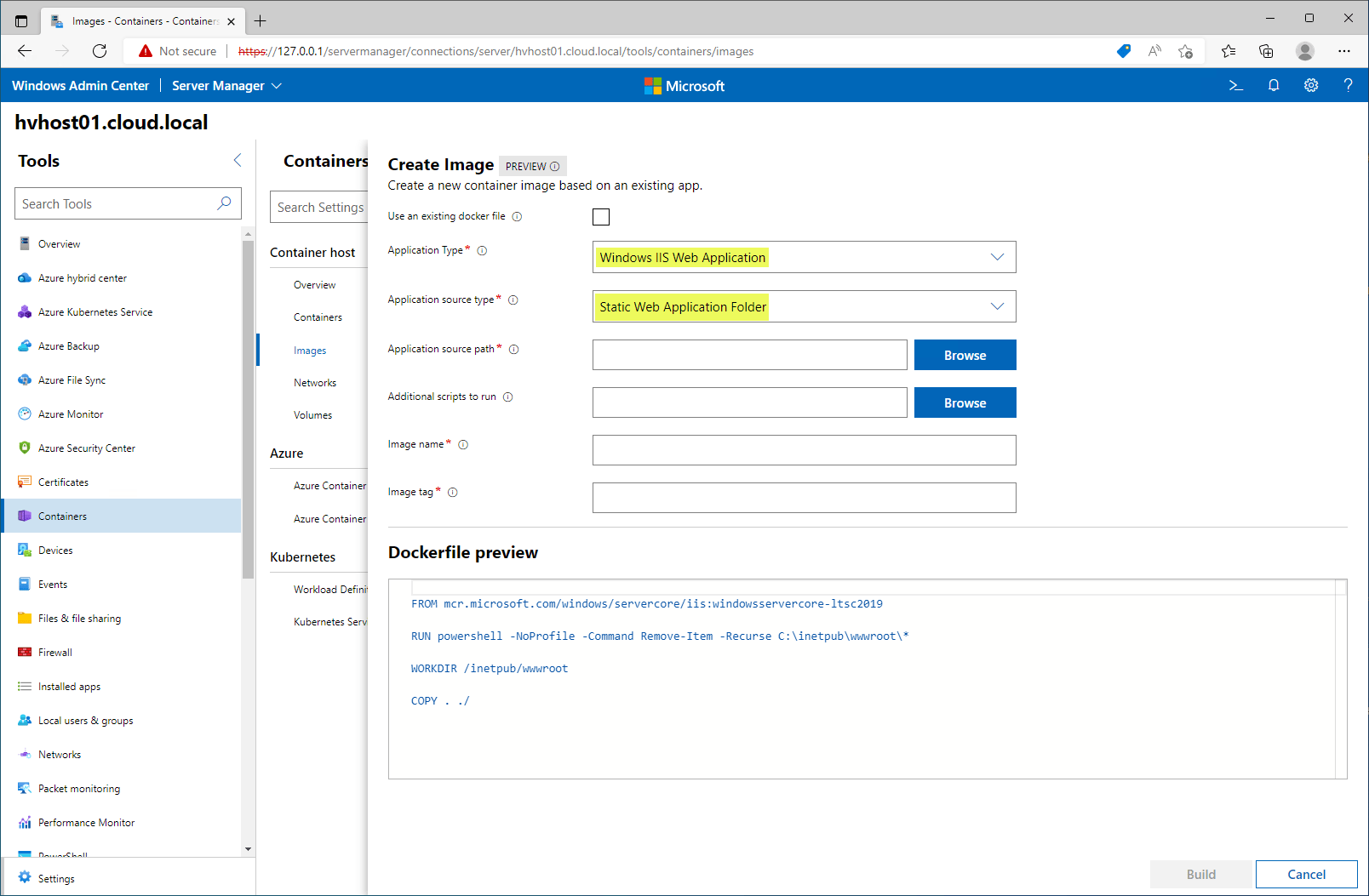The width and height of the screenshot is (1369, 896).
Task: Open the help question mark icon
Action: point(1349,85)
